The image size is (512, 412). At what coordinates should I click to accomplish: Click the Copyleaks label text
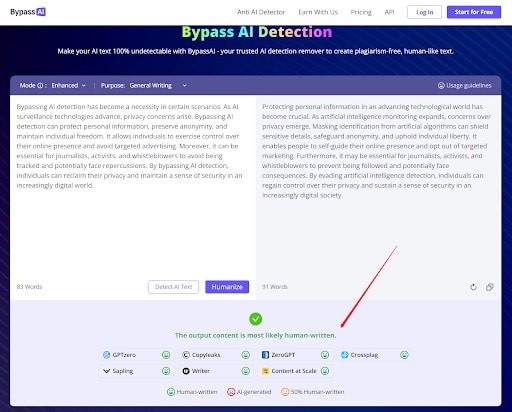[x=206, y=355]
